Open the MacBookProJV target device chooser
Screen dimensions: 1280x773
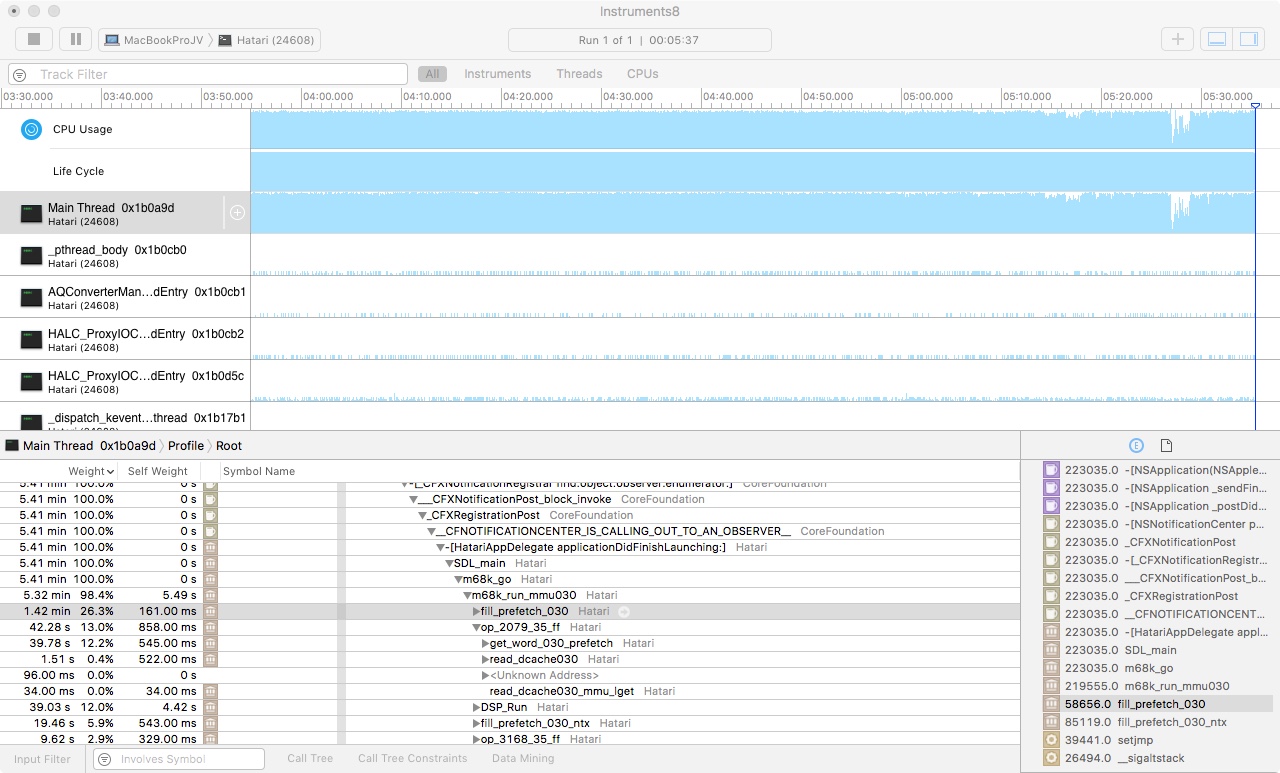point(153,40)
